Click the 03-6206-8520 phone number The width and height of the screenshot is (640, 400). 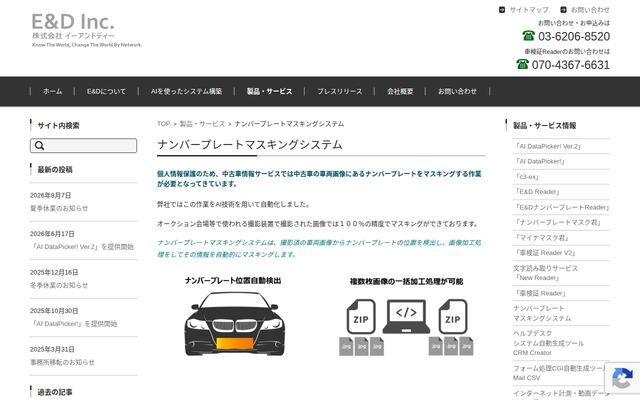[x=574, y=36]
